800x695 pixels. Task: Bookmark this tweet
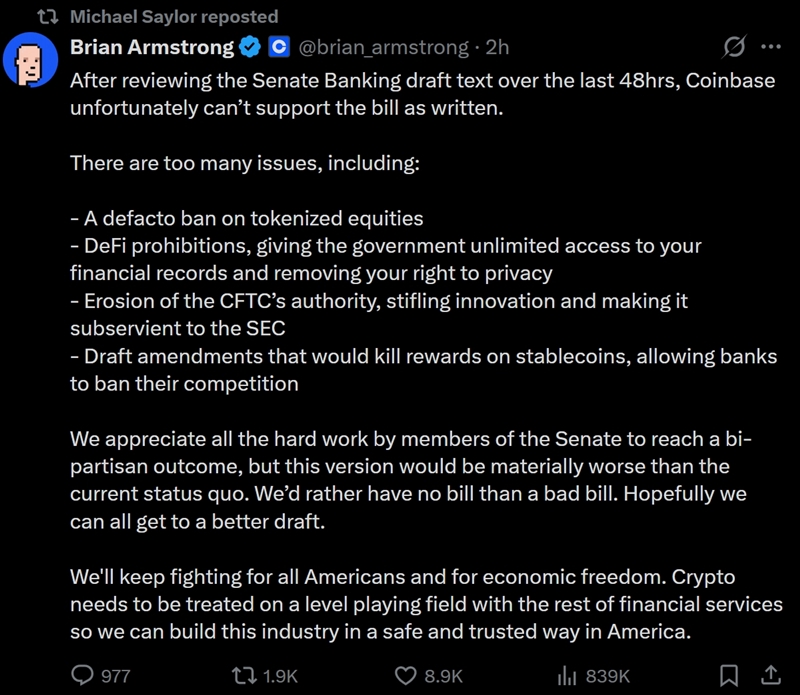tap(730, 676)
